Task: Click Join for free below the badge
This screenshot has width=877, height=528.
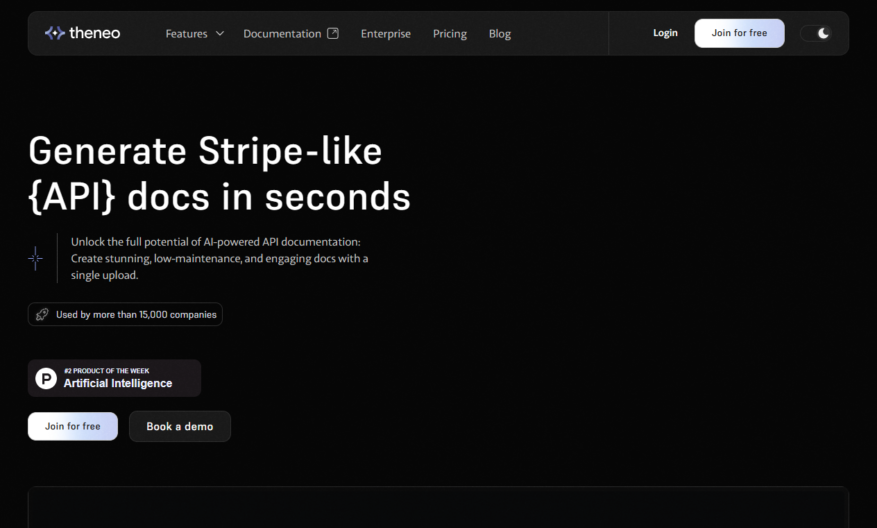Action: click(73, 426)
